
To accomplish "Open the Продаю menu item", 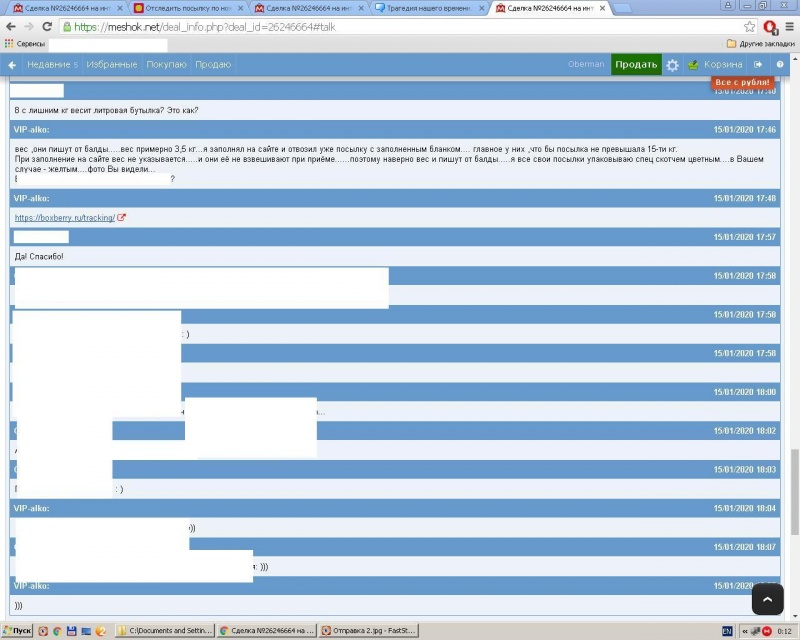I will 213,65.
